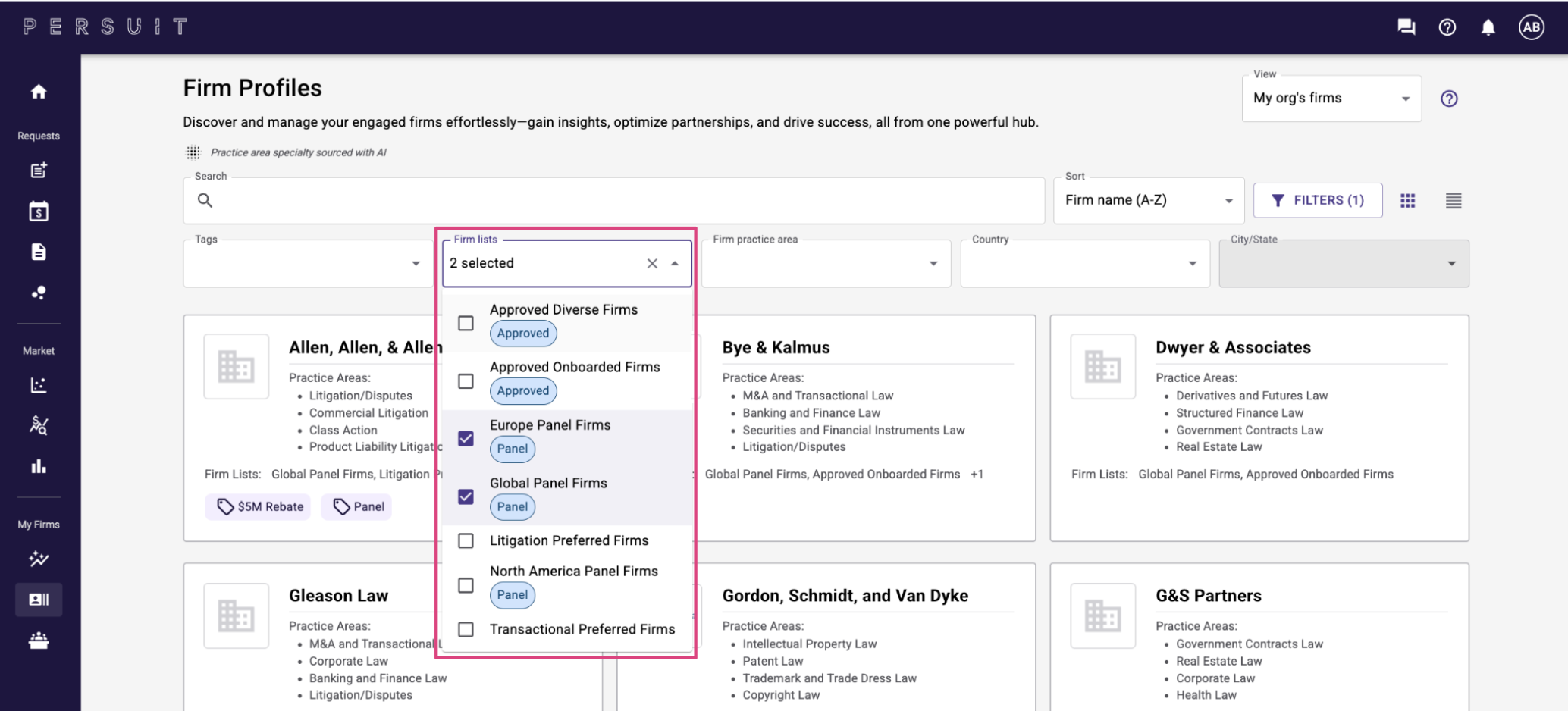Open the analytics search icon under Market

[39, 425]
